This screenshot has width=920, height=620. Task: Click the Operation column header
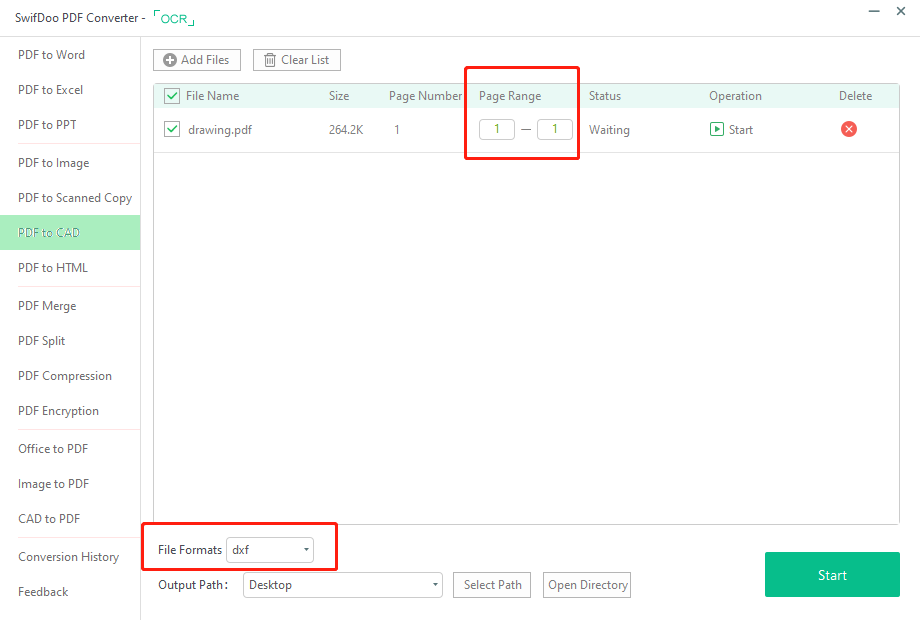(x=736, y=96)
